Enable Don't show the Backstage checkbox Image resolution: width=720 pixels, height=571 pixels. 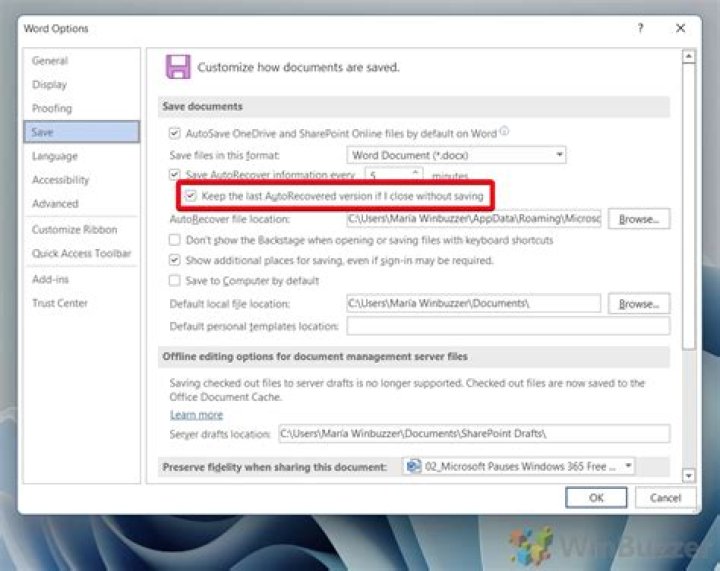174,240
